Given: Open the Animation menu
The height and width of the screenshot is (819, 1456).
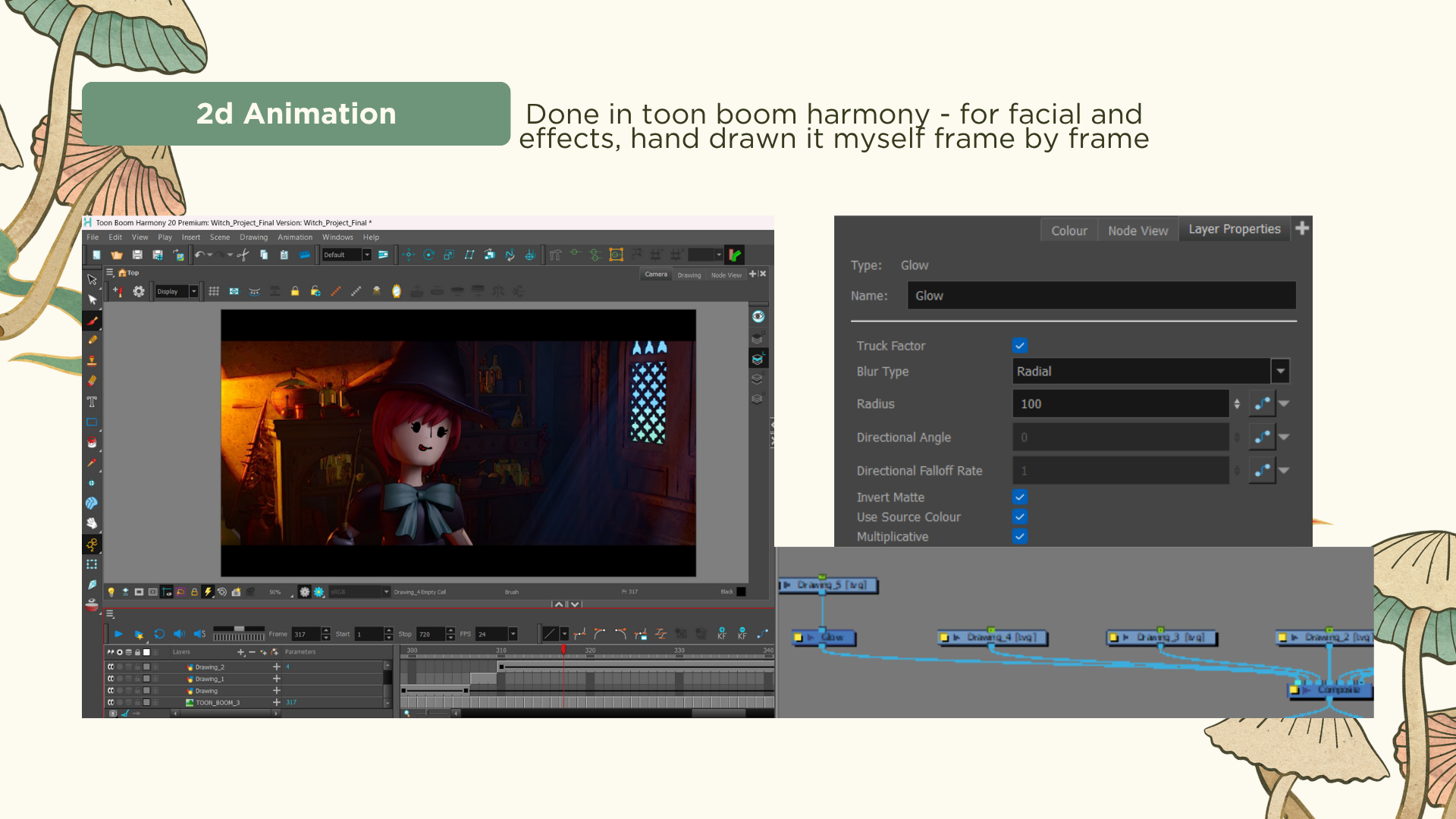Looking at the screenshot, I should [295, 237].
